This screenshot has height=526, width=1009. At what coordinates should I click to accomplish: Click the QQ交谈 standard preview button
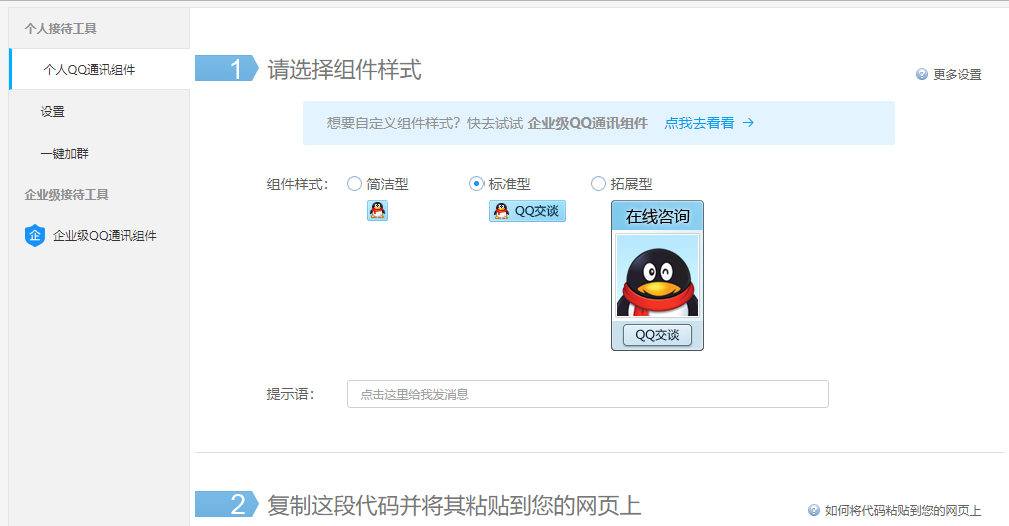527,211
